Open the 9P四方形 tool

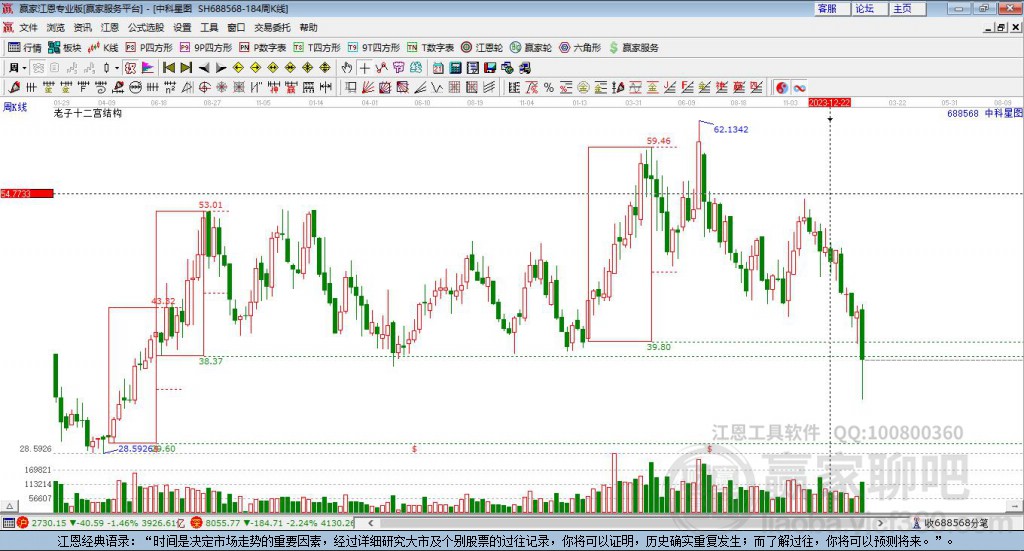[x=206, y=48]
